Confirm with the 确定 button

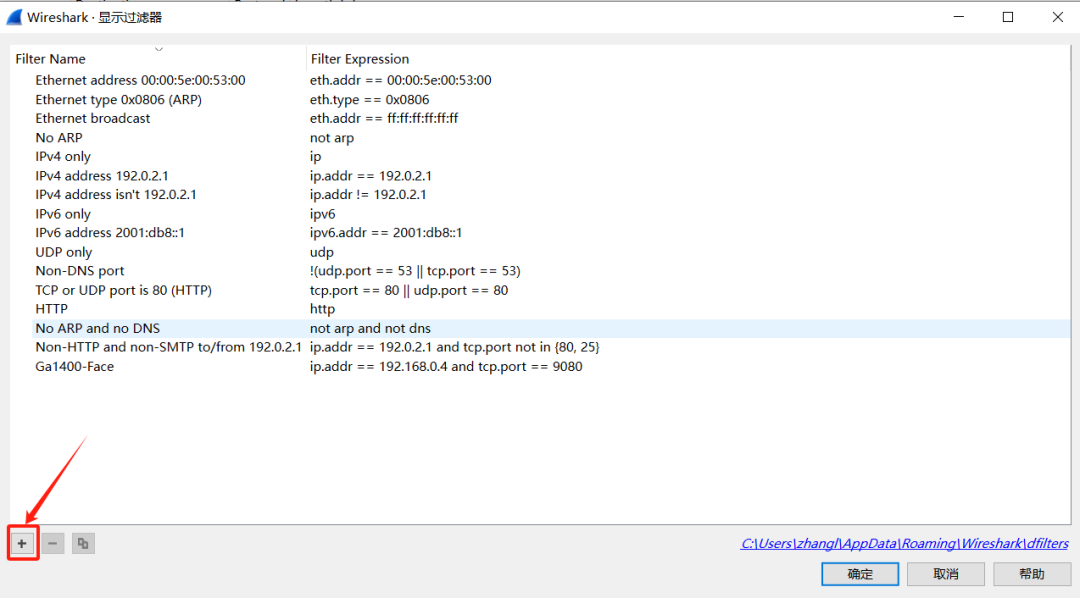click(x=860, y=574)
